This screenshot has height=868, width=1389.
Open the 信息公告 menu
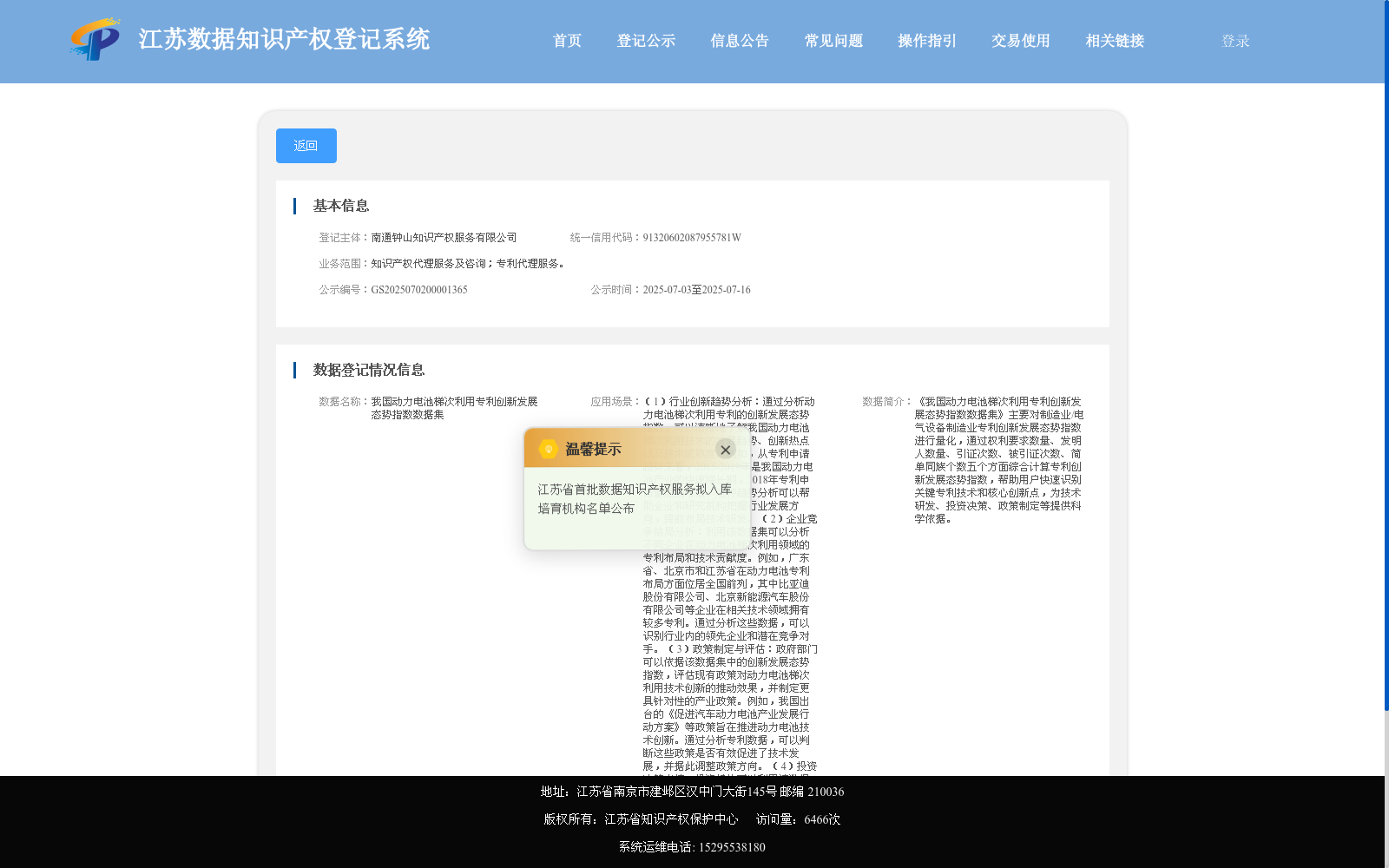(x=740, y=41)
